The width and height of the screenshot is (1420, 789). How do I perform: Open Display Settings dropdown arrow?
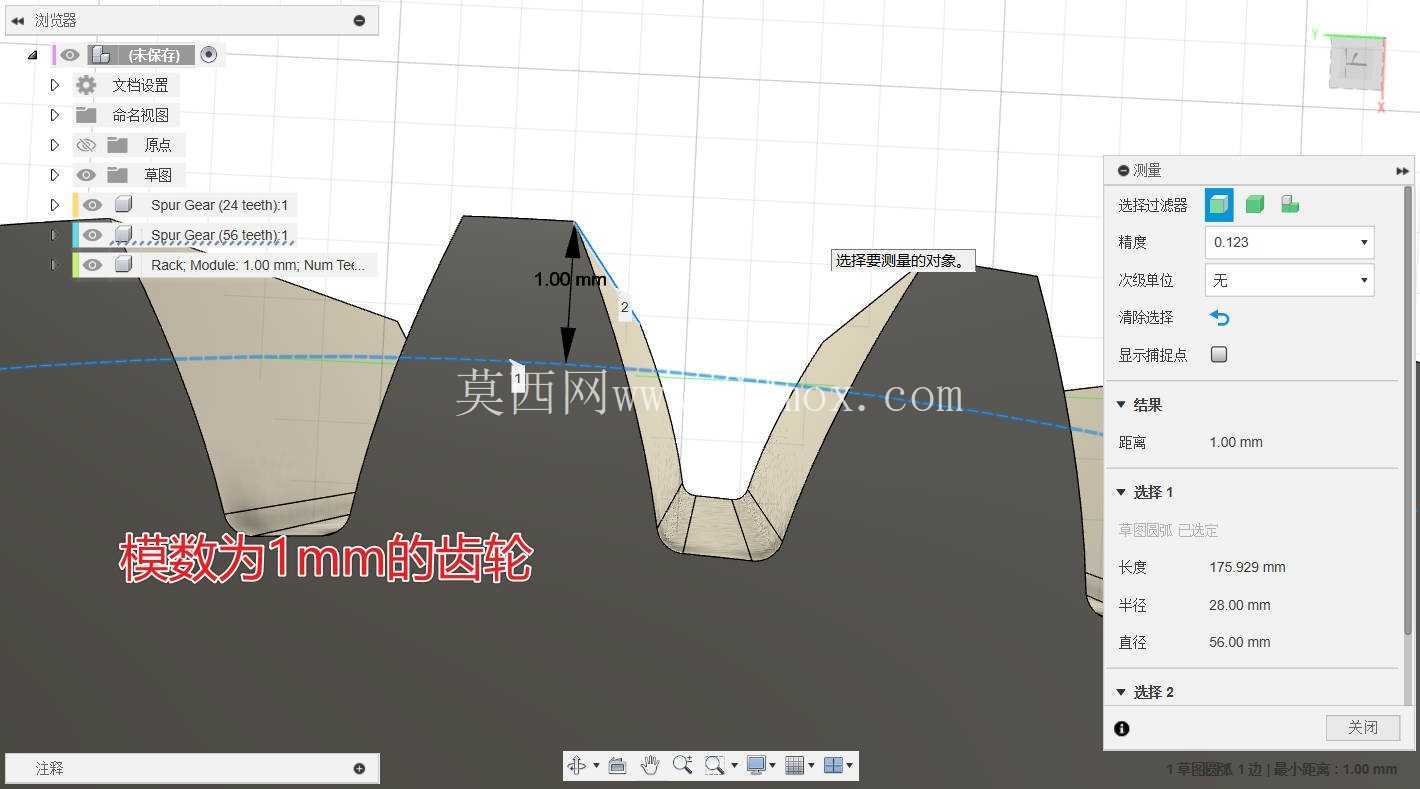point(774,766)
